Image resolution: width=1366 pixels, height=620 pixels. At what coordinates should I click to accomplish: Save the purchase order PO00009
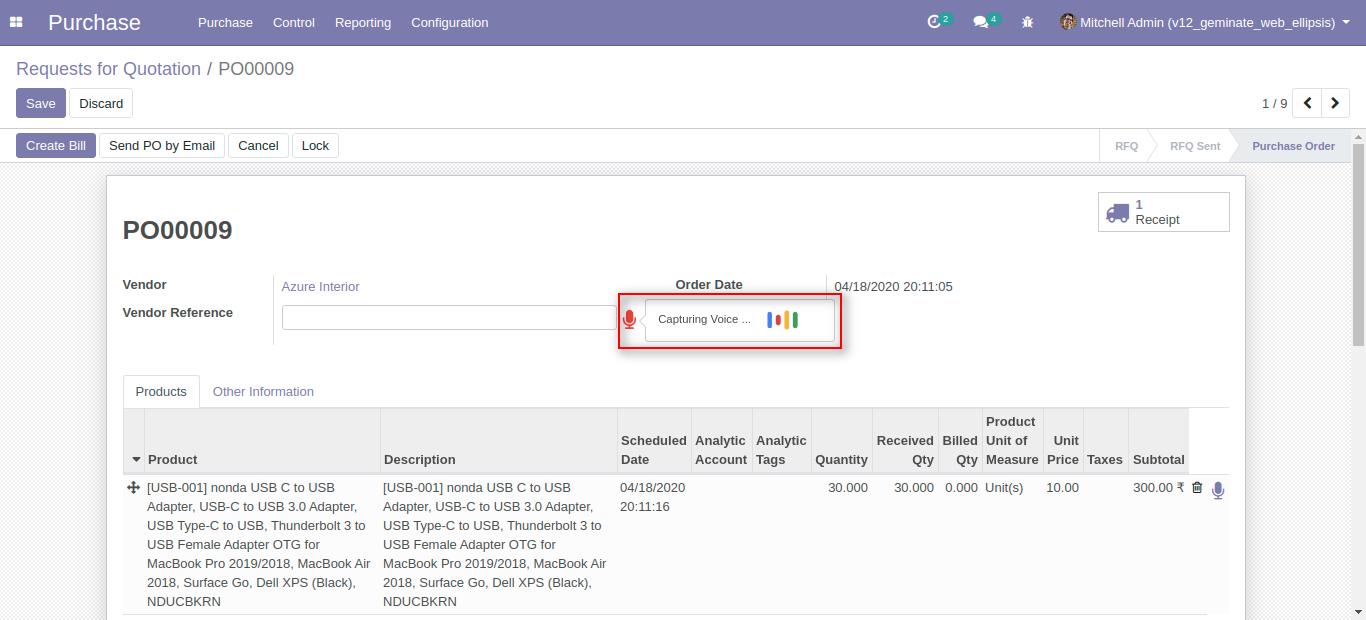click(x=40, y=103)
